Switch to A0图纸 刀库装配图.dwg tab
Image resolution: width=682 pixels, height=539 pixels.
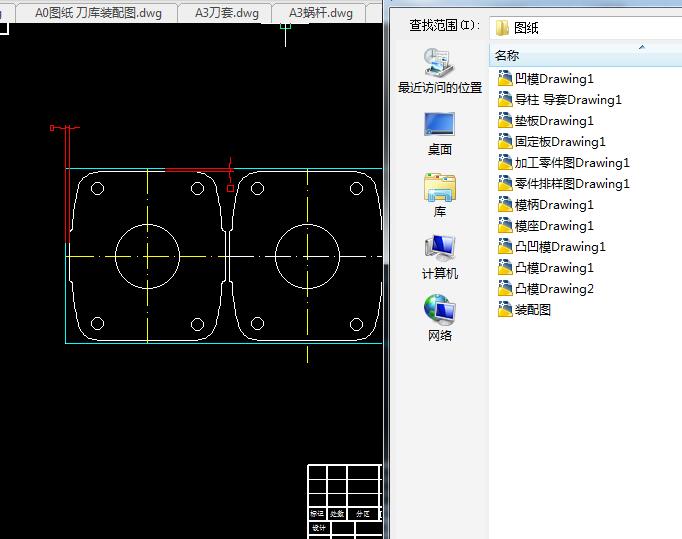97,13
